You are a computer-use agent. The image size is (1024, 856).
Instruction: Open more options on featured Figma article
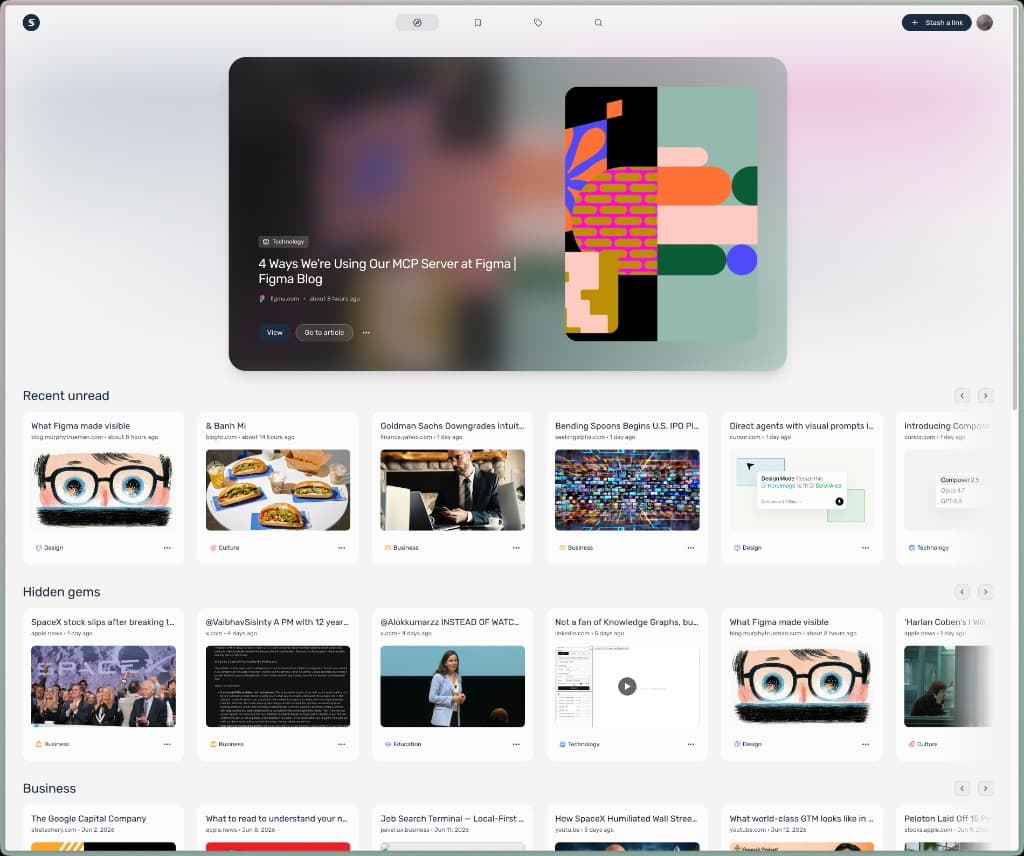366,332
